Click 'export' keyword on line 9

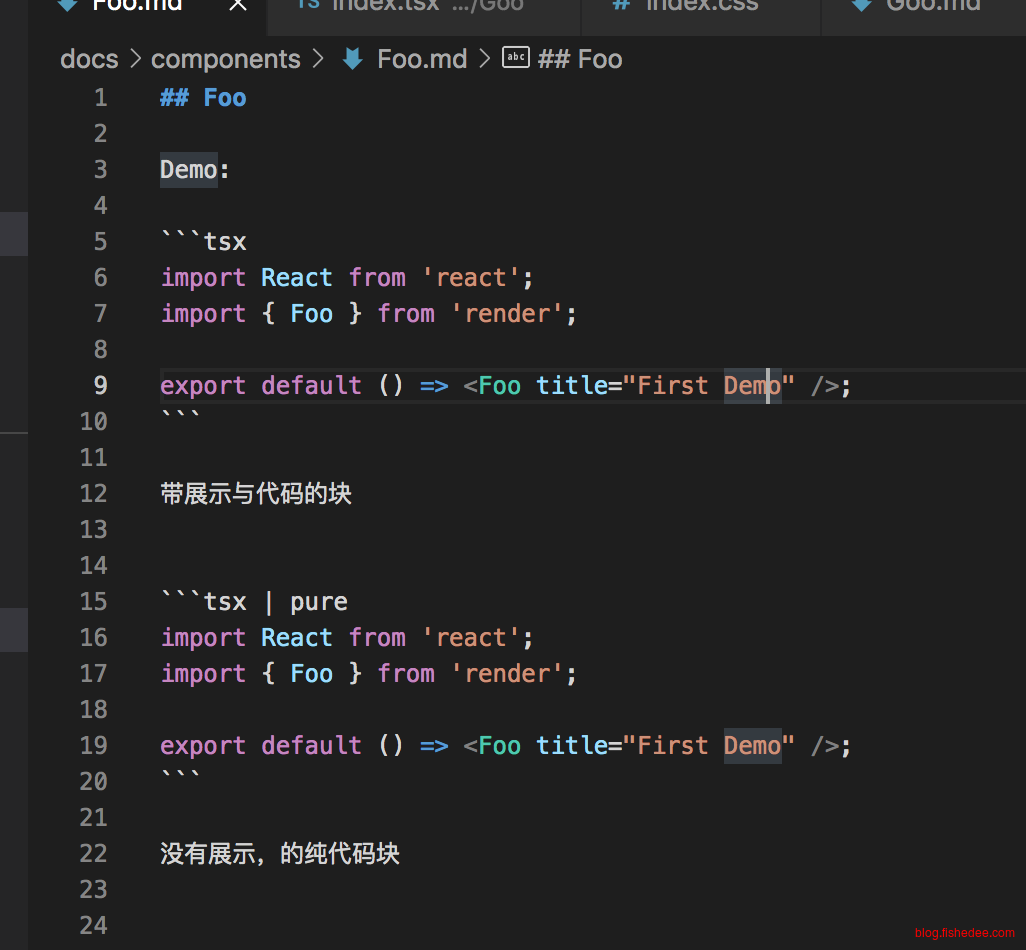(x=203, y=386)
